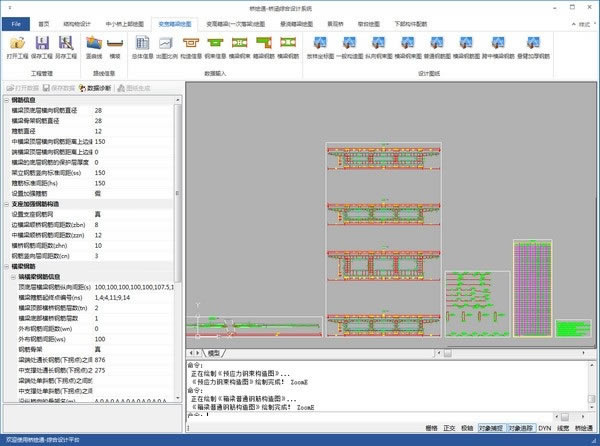Select the 模型 (Model) tab below the drawing
This screenshot has width=600, height=446.
213,352
